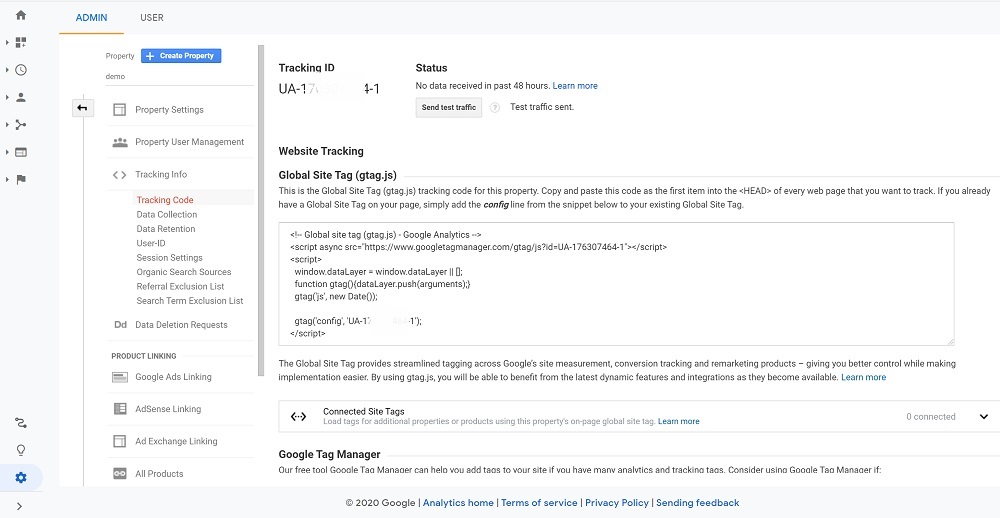
Task: Expand the Connected Site Tags section
Action: [983, 417]
